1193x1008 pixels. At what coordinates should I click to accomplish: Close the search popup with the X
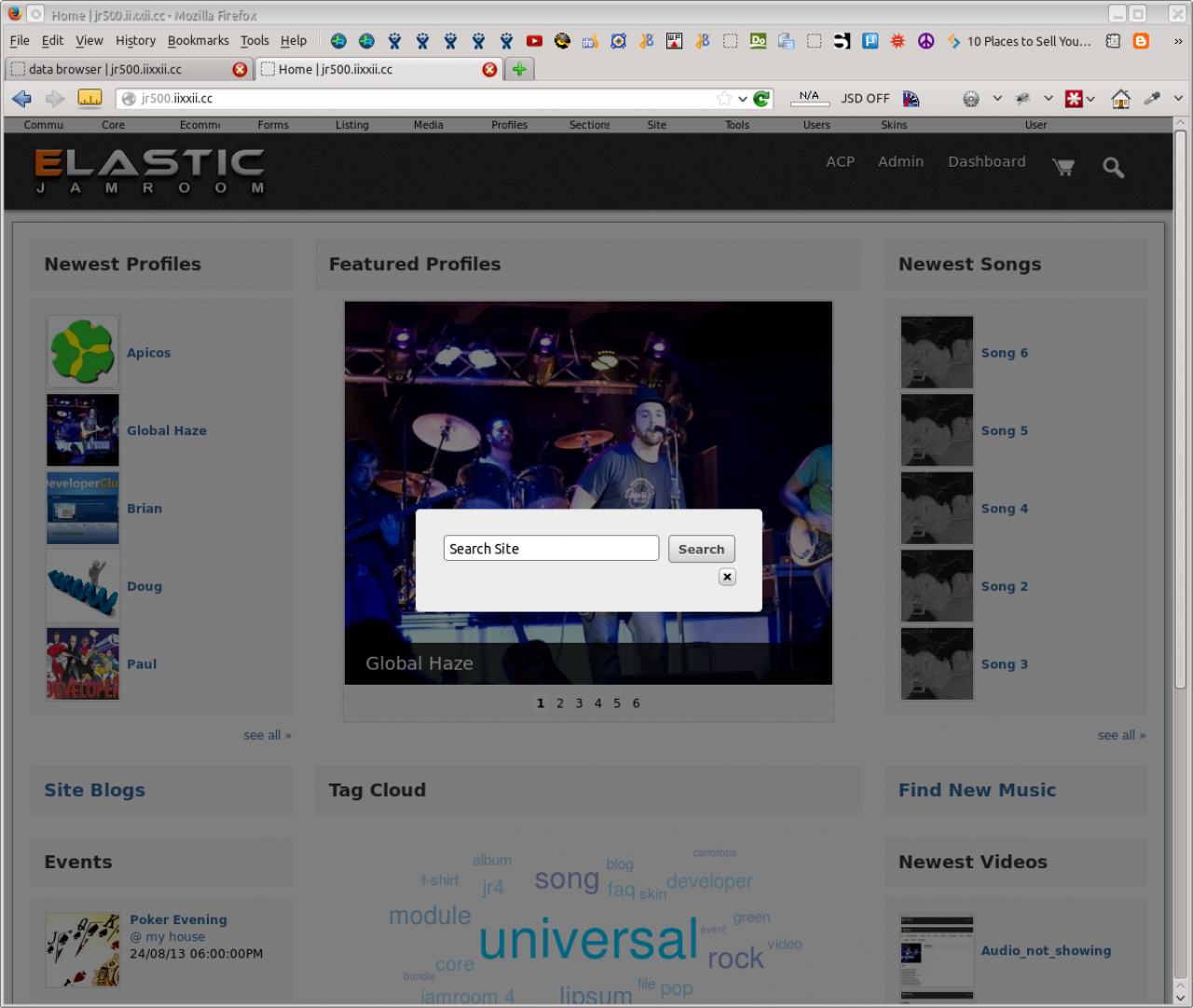point(727,577)
